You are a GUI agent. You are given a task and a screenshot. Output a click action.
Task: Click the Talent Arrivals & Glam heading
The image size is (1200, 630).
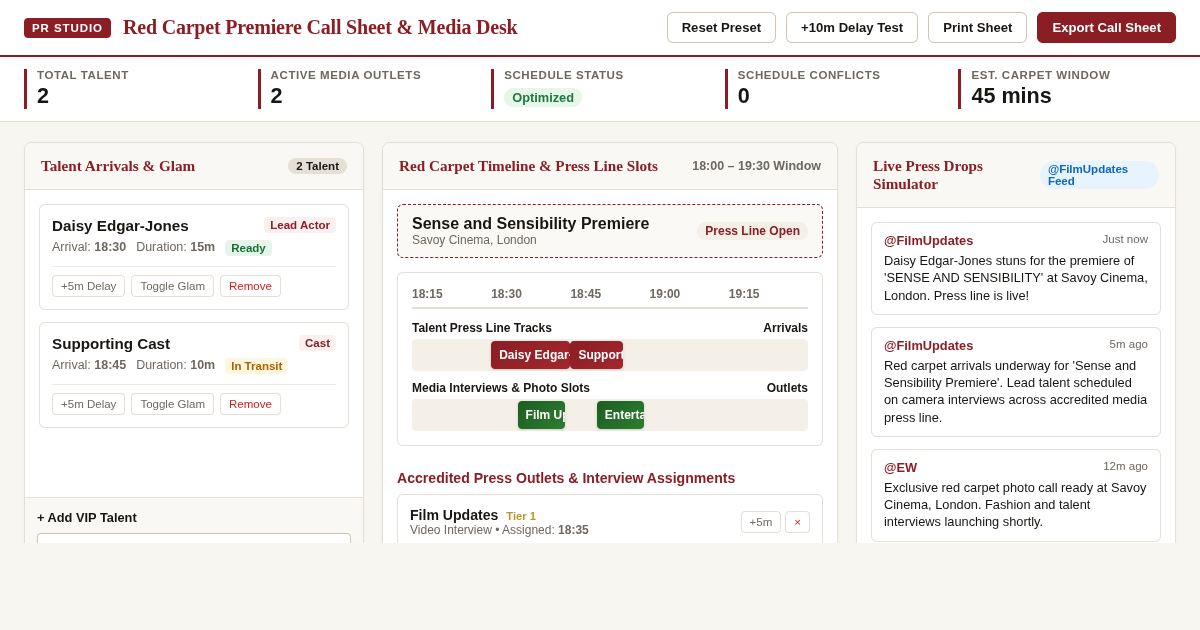coord(118,166)
